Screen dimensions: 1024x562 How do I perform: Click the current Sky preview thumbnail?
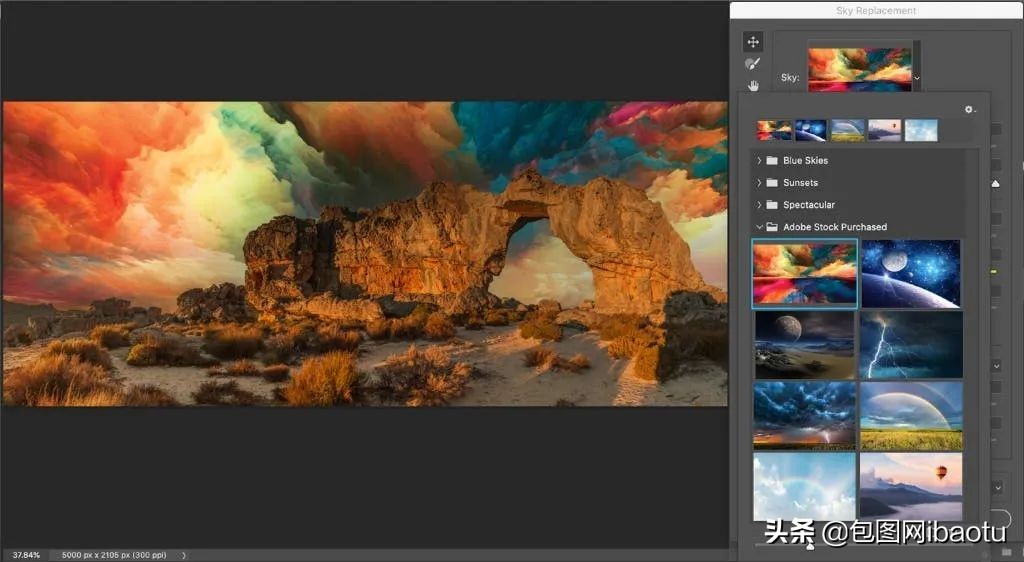859,69
